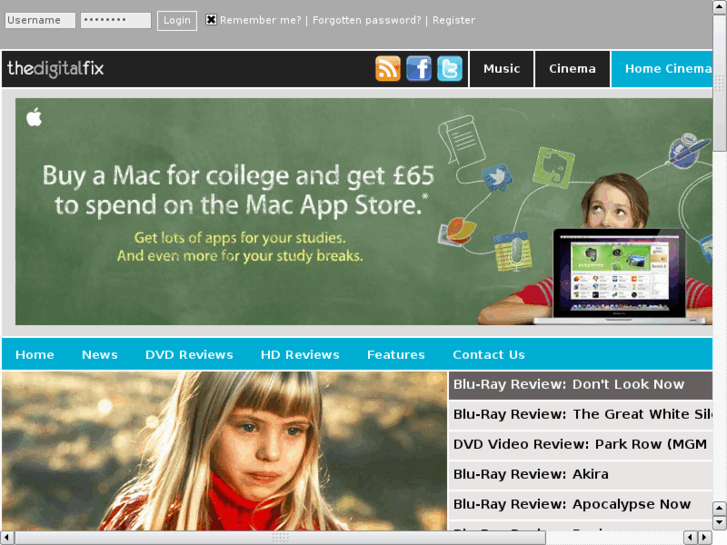Screen dimensions: 727x545
Task: Open the Forgotten password link
Action: (x=366, y=20)
